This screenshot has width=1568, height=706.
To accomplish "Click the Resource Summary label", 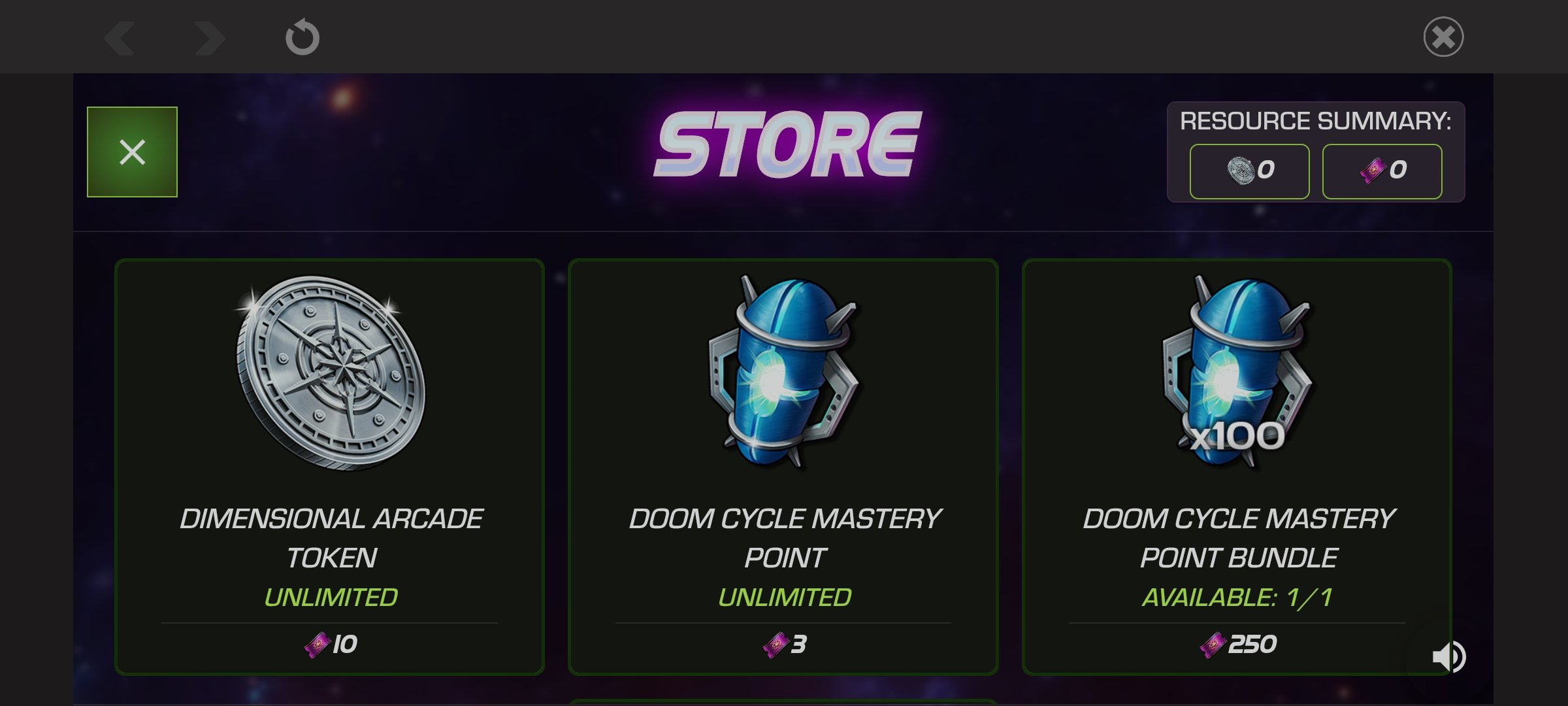I will pos(1315,122).
